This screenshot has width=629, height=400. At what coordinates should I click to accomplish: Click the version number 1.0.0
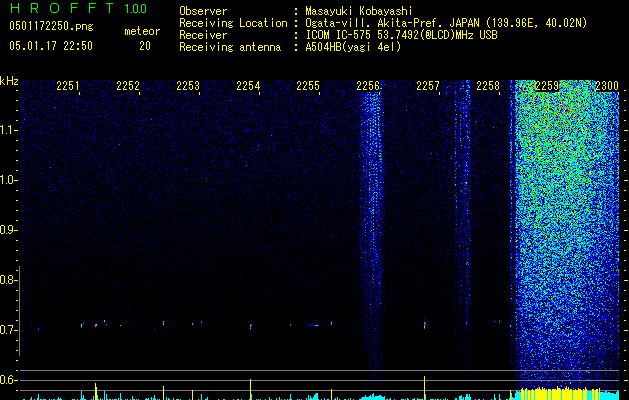(135, 8)
